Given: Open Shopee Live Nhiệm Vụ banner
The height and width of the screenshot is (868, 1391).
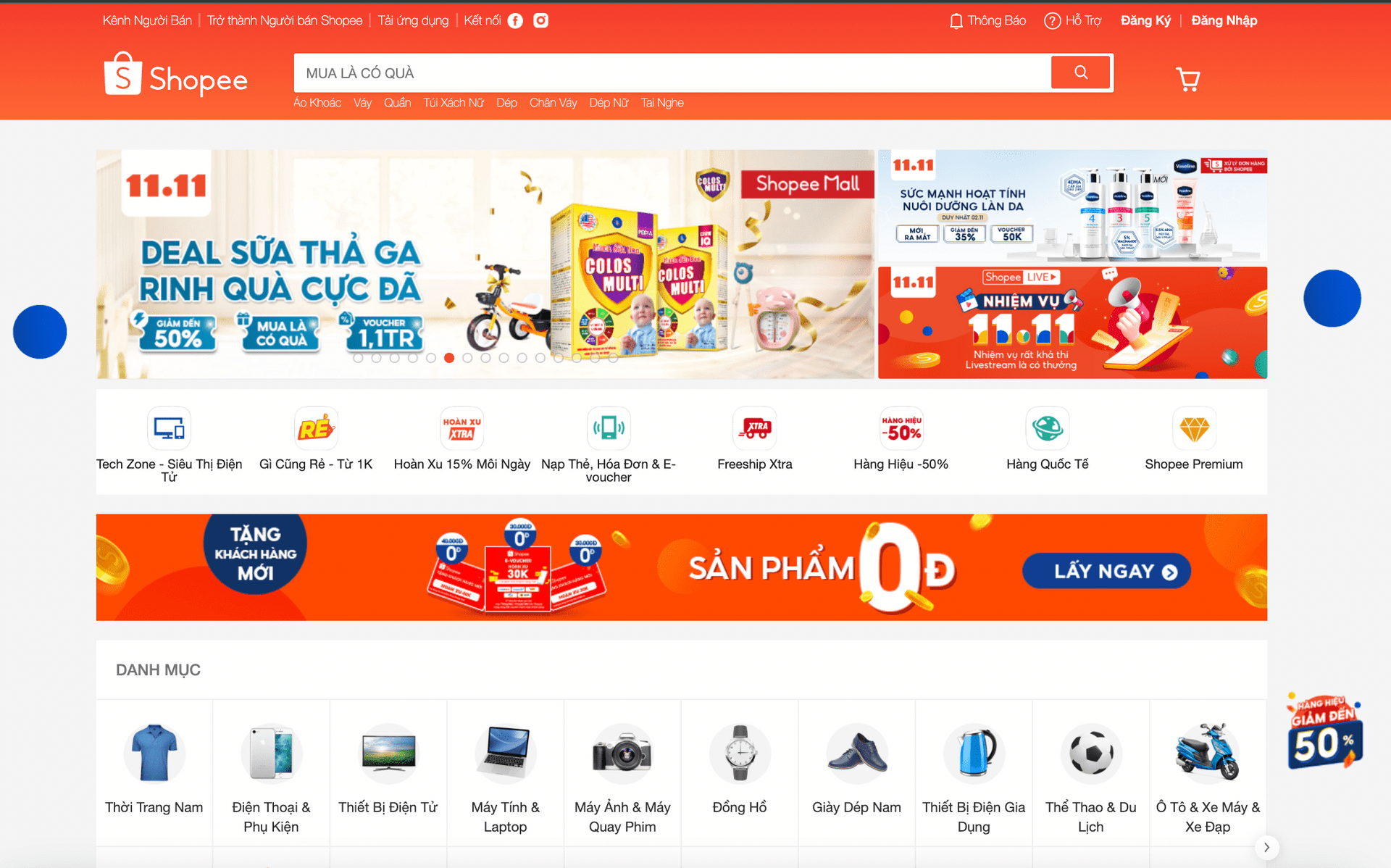Looking at the screenshot, I should (1072, 322).
